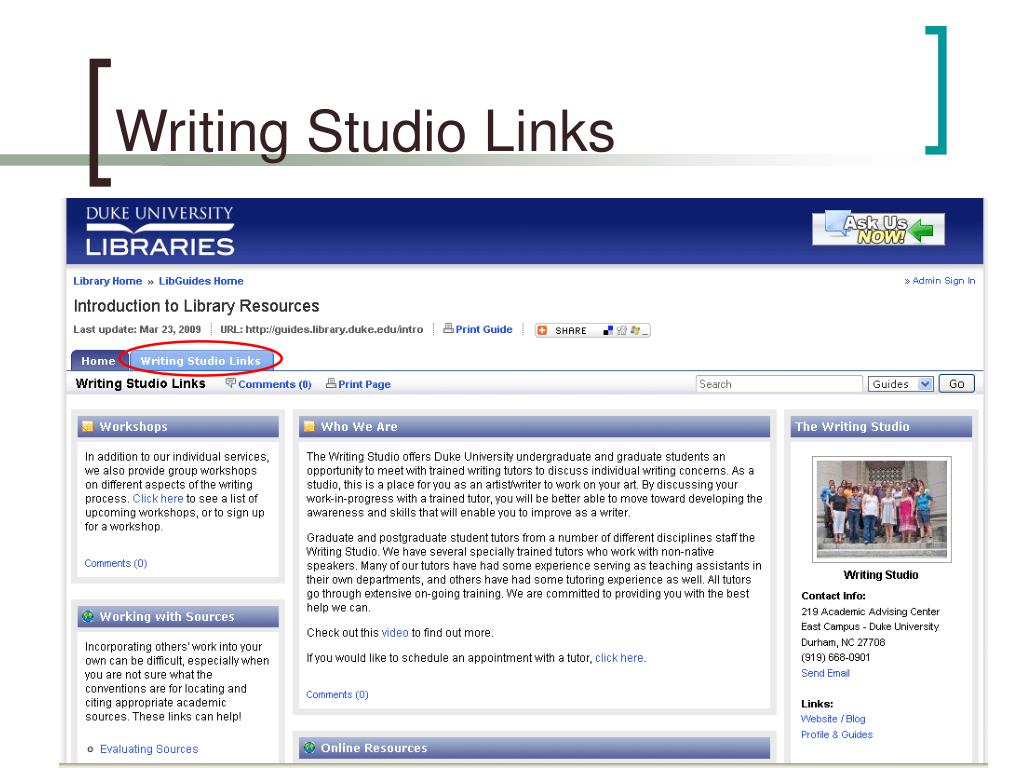The height and width of the screenshot is (768, 1024).
Task: Open Comments (0) under Who We Are
Action: (337, 694)
